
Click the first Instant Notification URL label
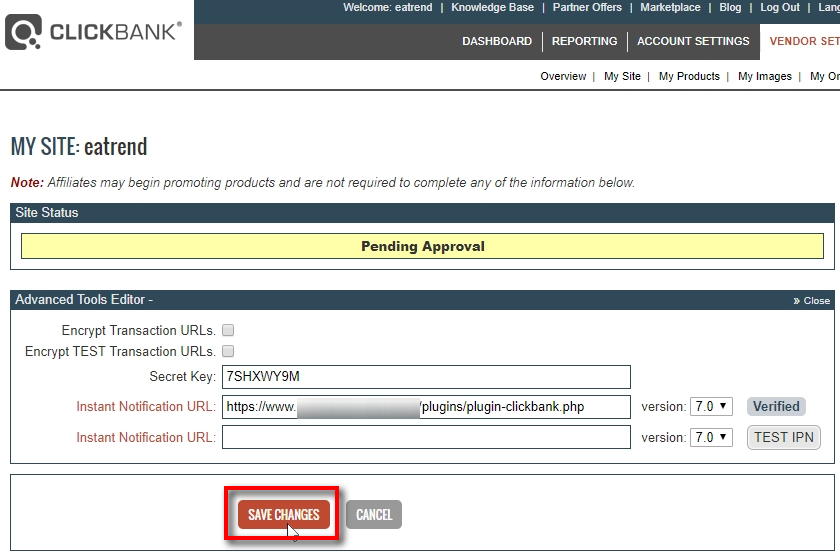(x=146, y=407)
